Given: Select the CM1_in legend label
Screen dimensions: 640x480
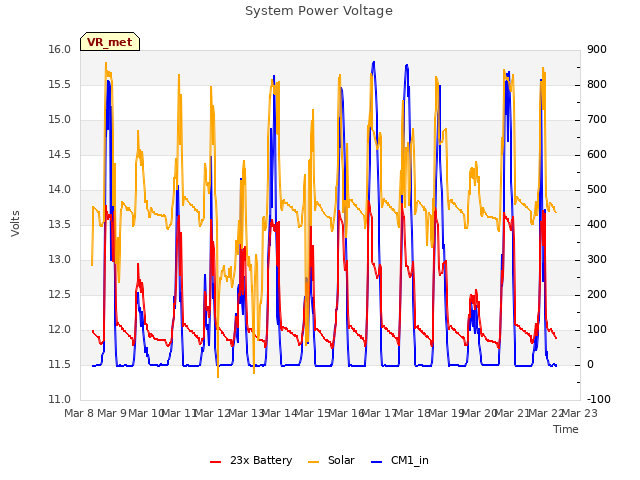Looking at the screenshot, I should coord(410,460).
